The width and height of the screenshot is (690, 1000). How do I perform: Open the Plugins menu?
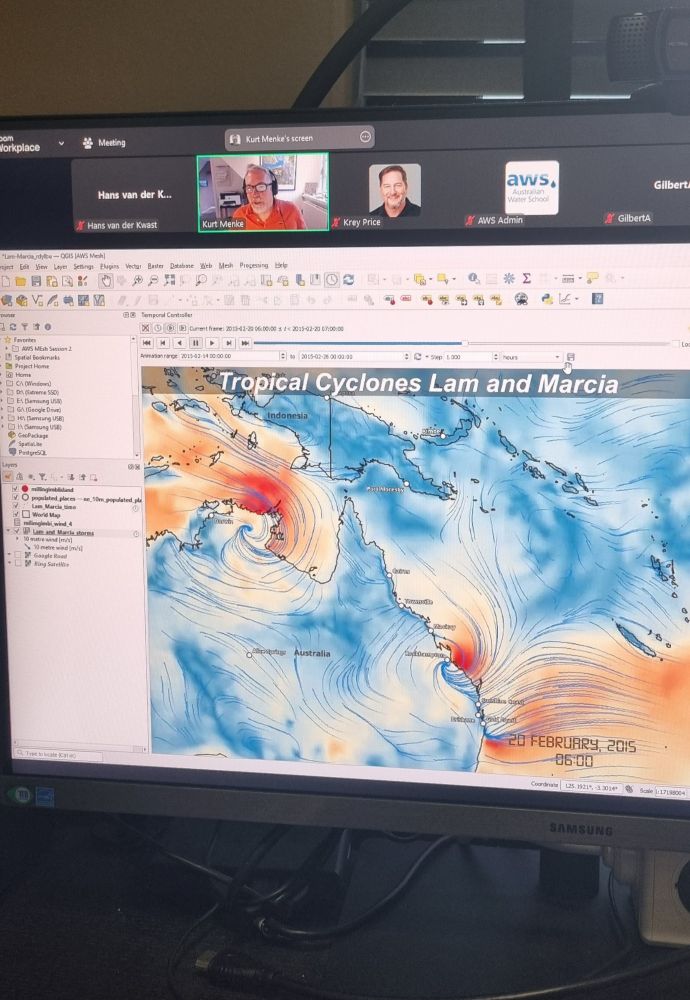pos(109,265)
